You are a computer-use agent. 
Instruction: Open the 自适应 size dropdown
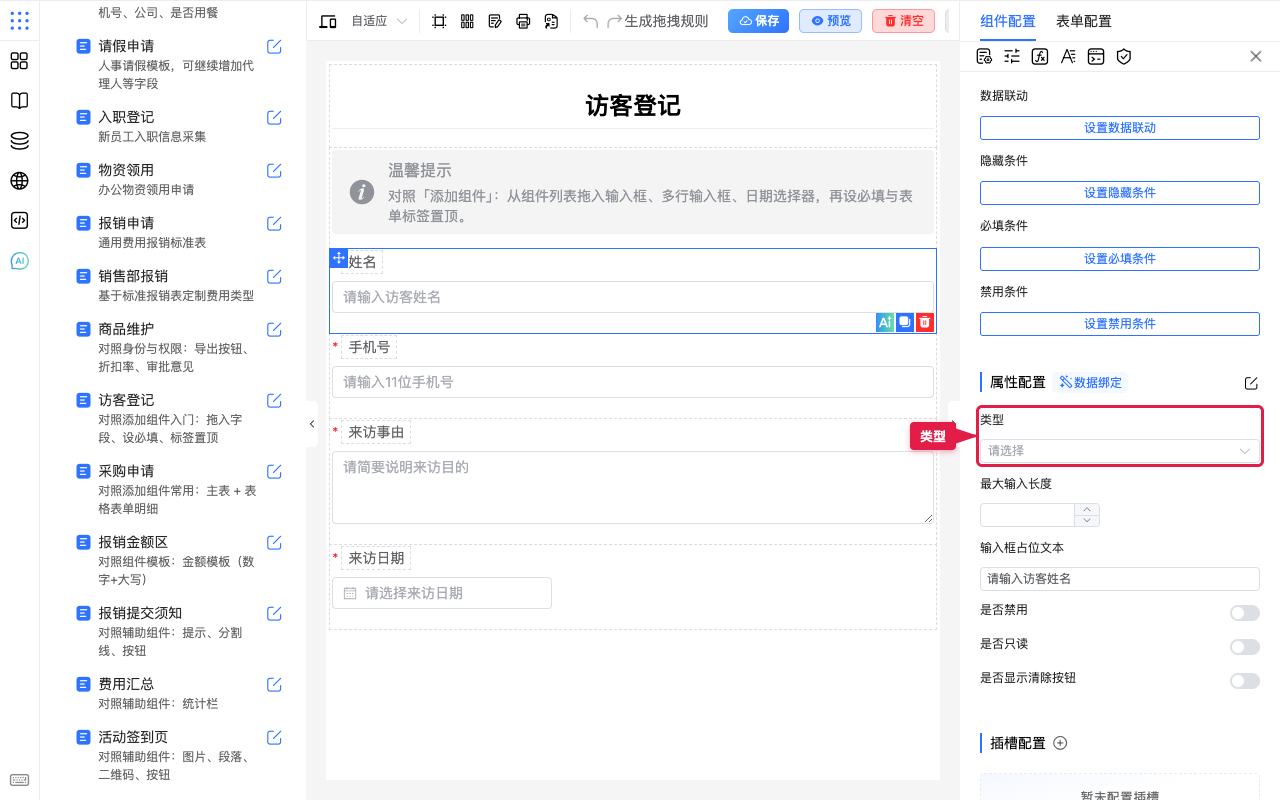[x=379, y=21]
